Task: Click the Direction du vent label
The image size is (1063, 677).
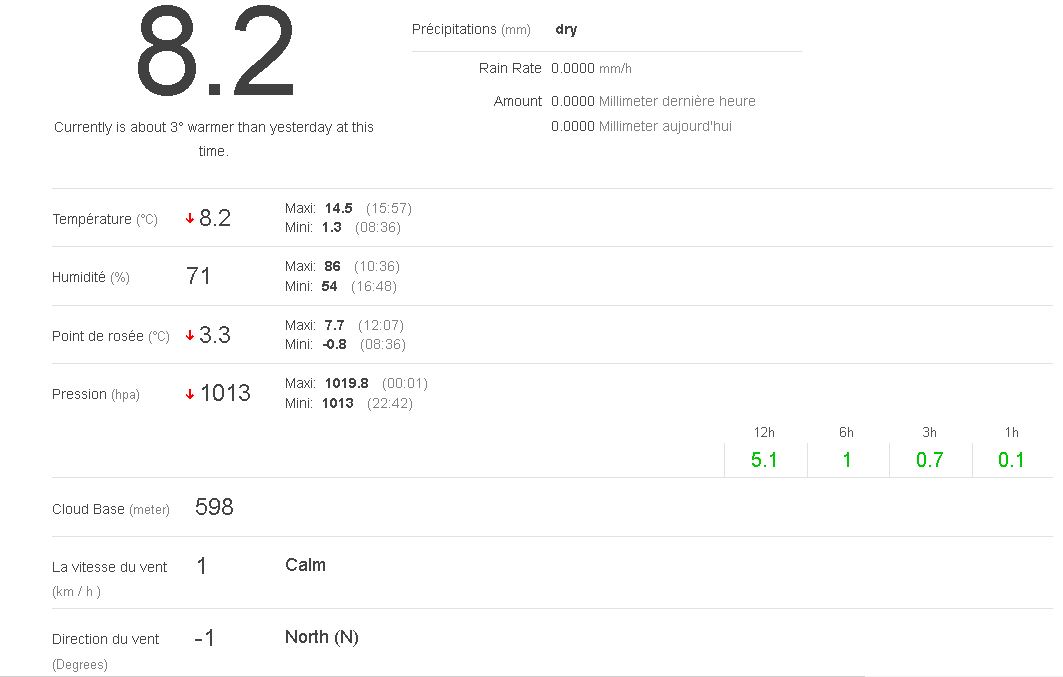Action: (106, 639)
